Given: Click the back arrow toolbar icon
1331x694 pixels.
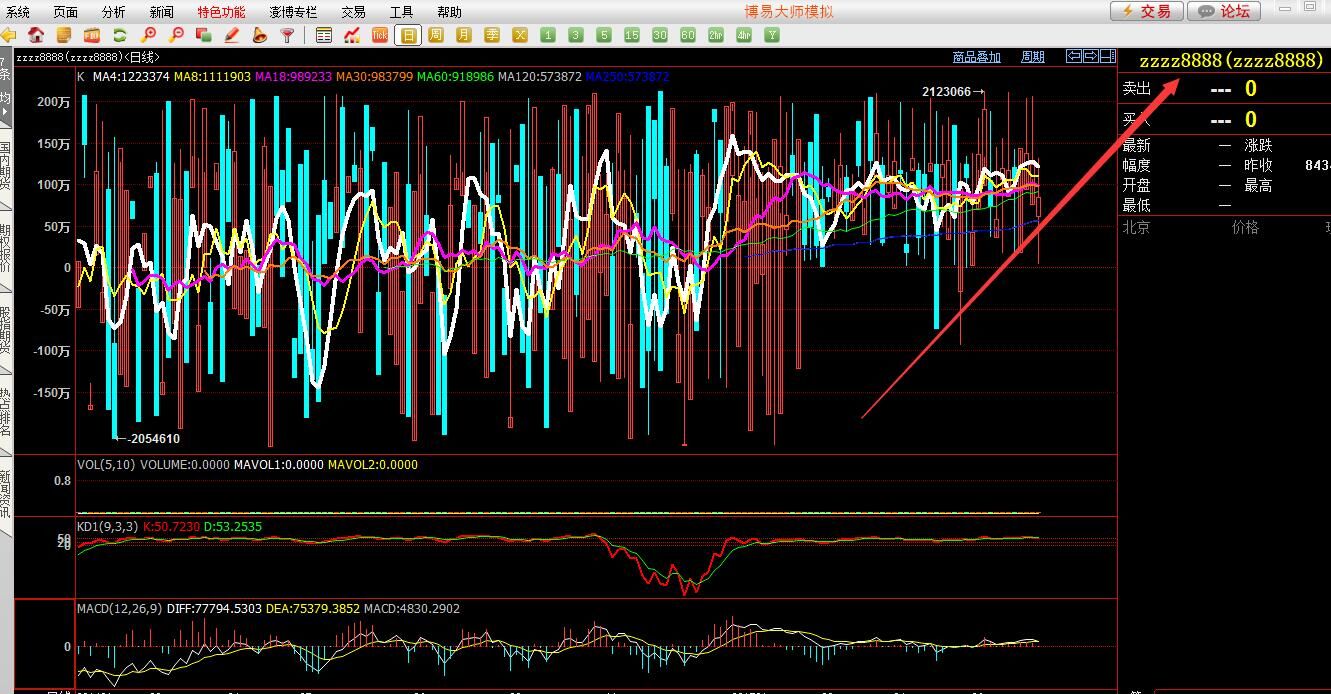Looking at the screenshot, I should pyautogui.click(x=9, y=35).
